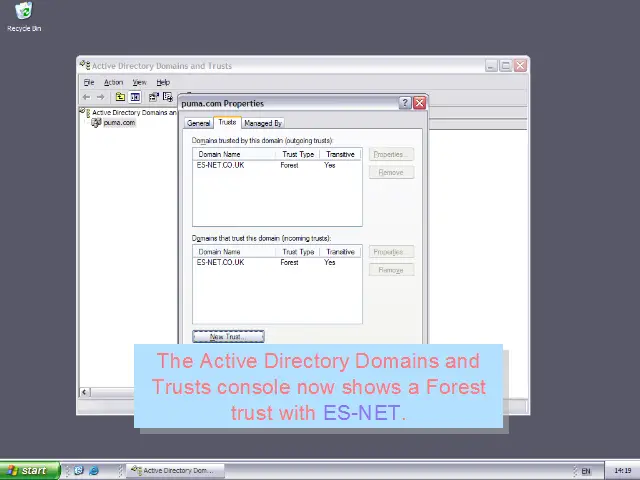
Task: Click the taskbar clock showing 14:19
Action: click(x=622, y=471)
